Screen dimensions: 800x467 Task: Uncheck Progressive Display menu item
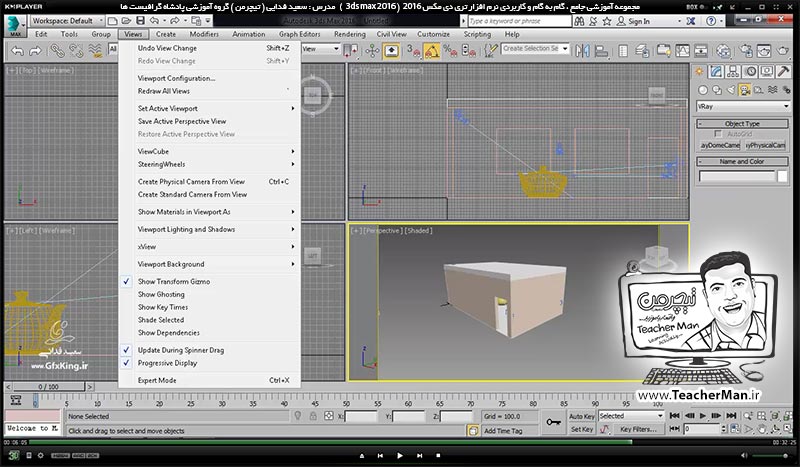pyautogui.click(x=209, y=363)
